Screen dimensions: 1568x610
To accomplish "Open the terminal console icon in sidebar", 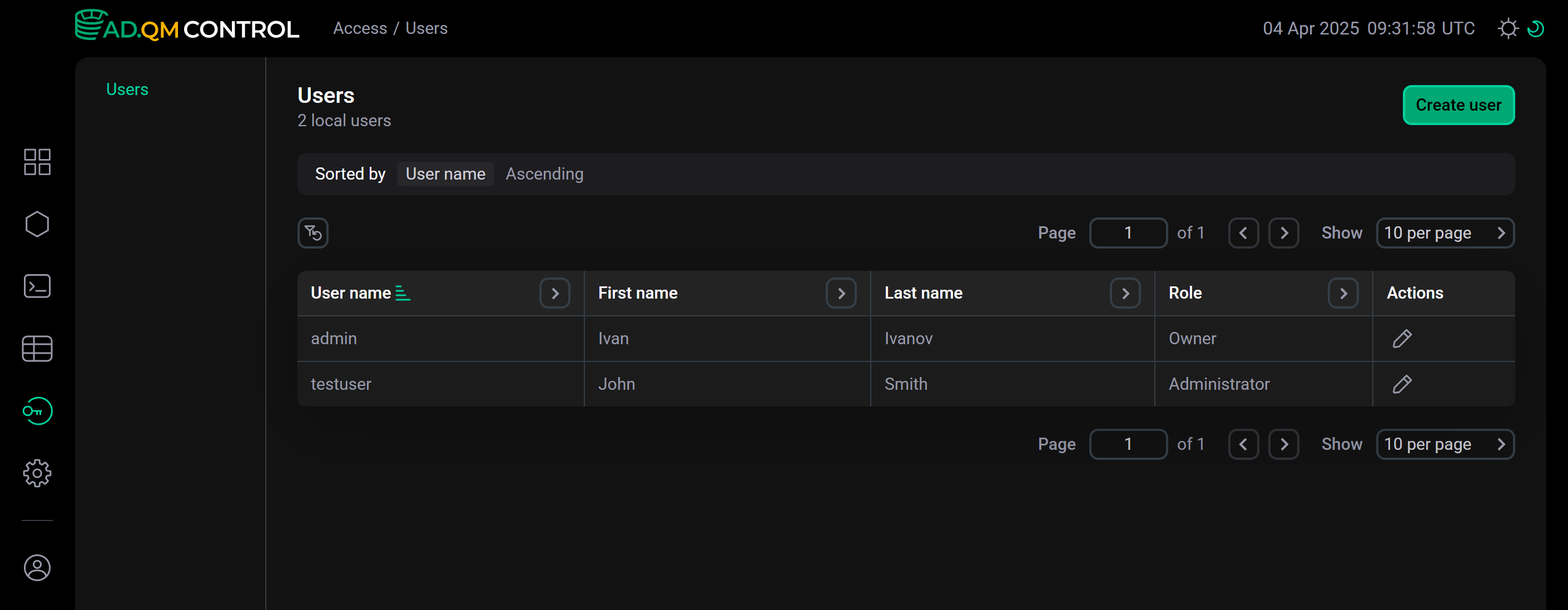I will pos(37,286).
